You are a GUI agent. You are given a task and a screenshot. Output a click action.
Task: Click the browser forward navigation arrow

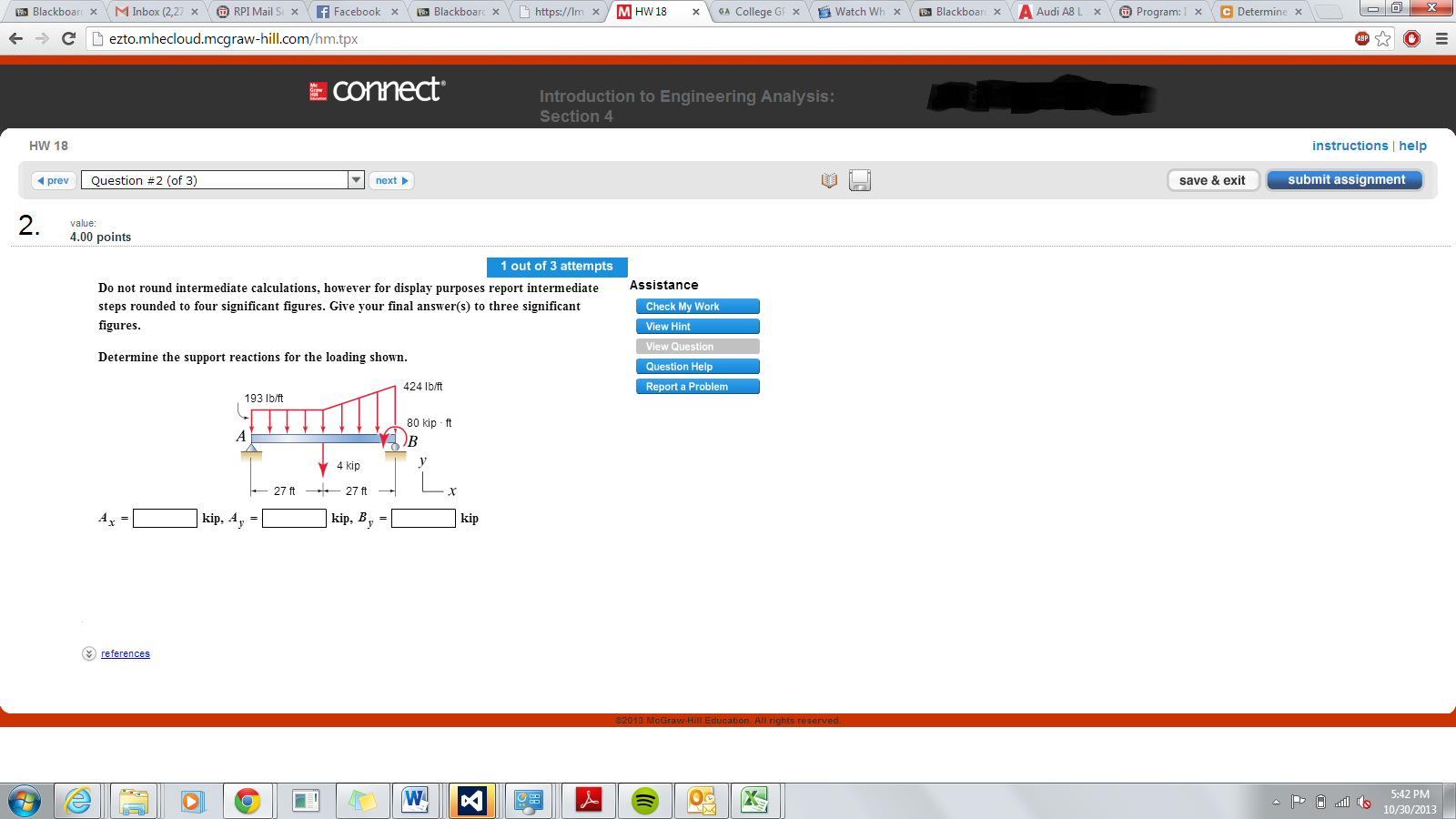[43, 39]
